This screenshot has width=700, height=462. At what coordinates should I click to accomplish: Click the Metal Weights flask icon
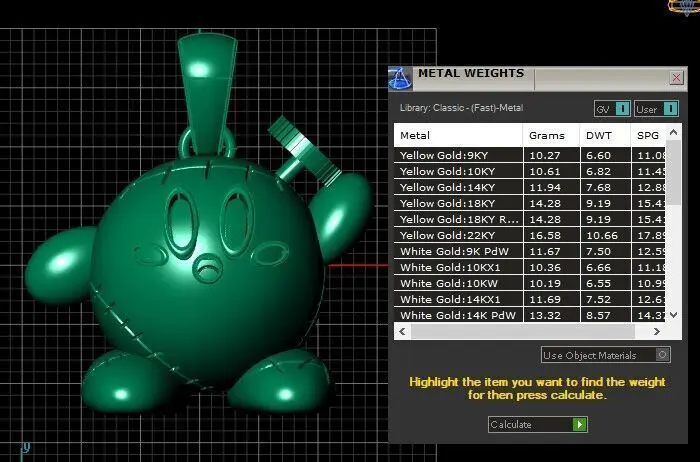point(400,79)
